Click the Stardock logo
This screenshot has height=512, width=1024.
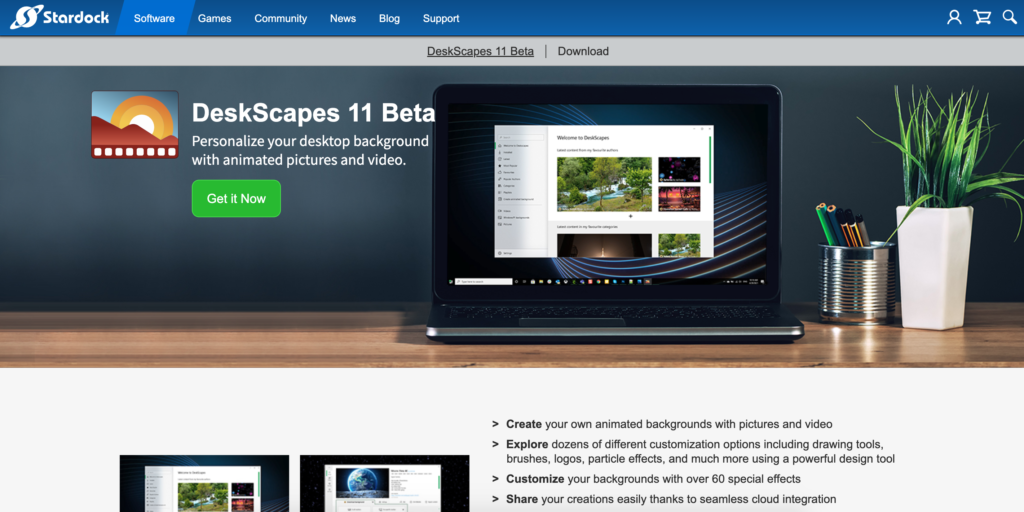click(x=59, y=18)
